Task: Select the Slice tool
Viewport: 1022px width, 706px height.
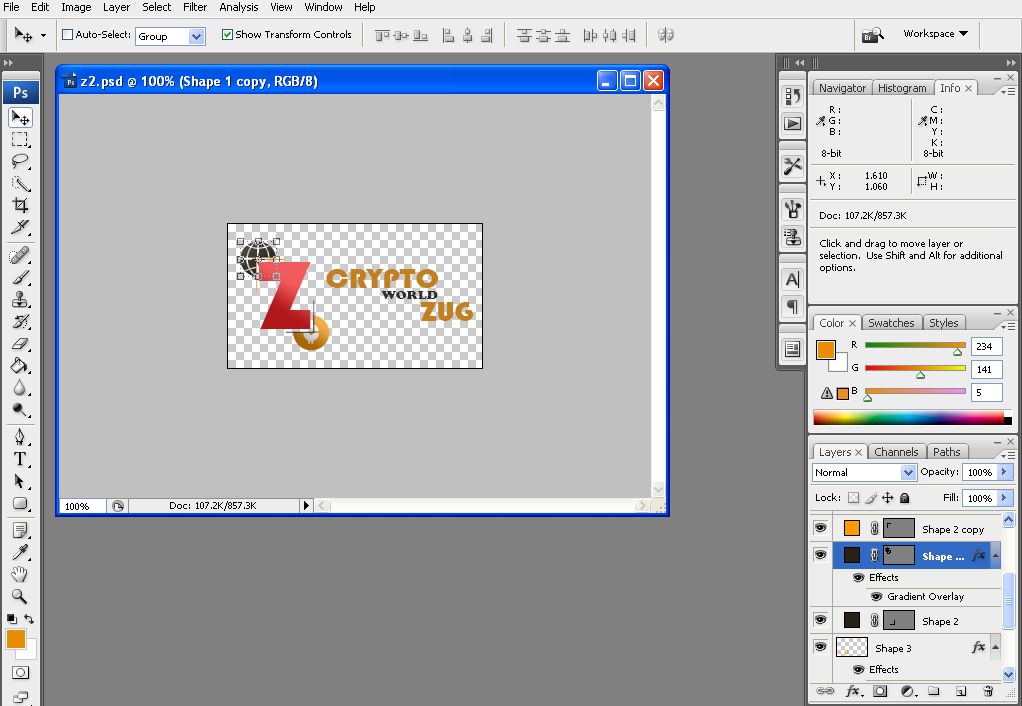Action: coord(20,227)
